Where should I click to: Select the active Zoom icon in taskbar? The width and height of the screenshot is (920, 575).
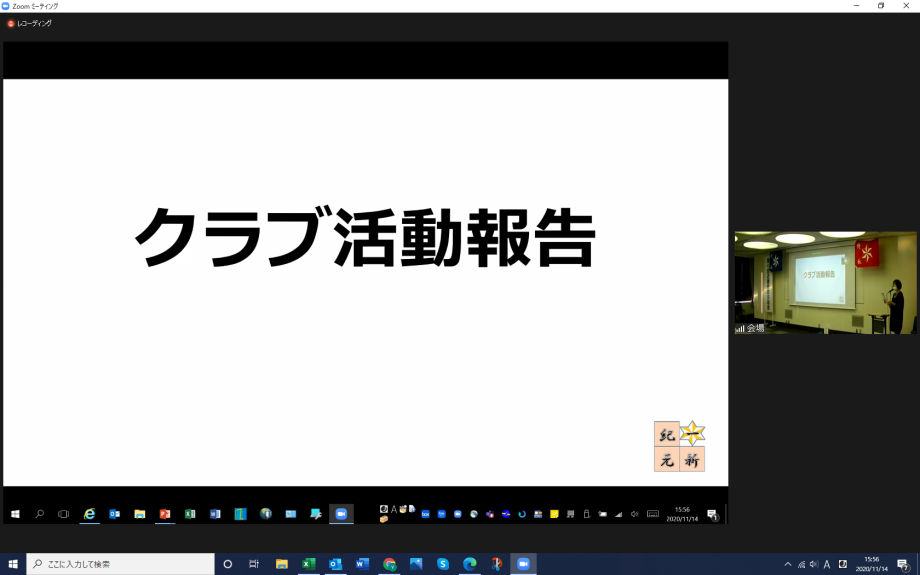522,564
